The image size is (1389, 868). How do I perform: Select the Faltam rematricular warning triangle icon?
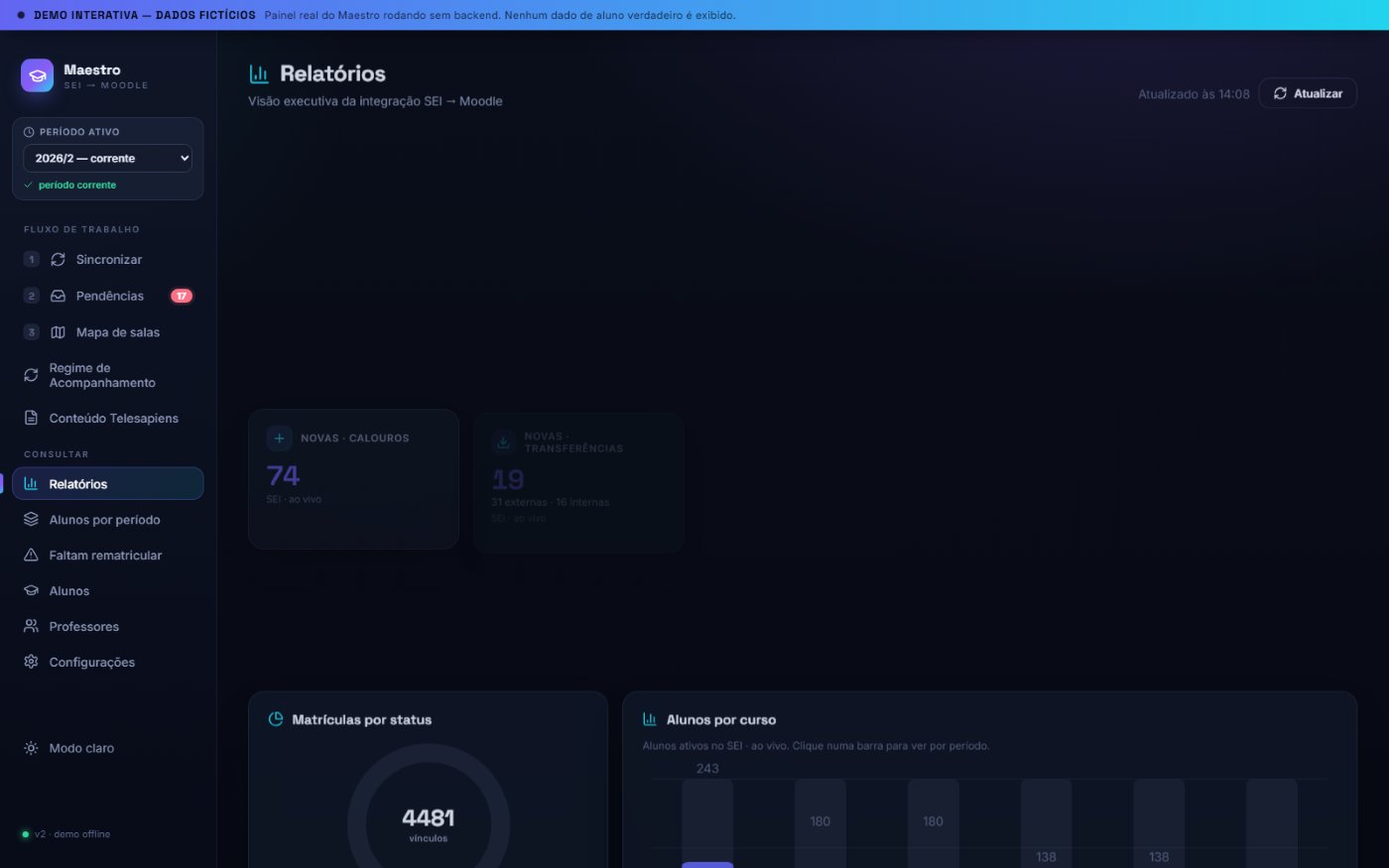click(31, 556)
